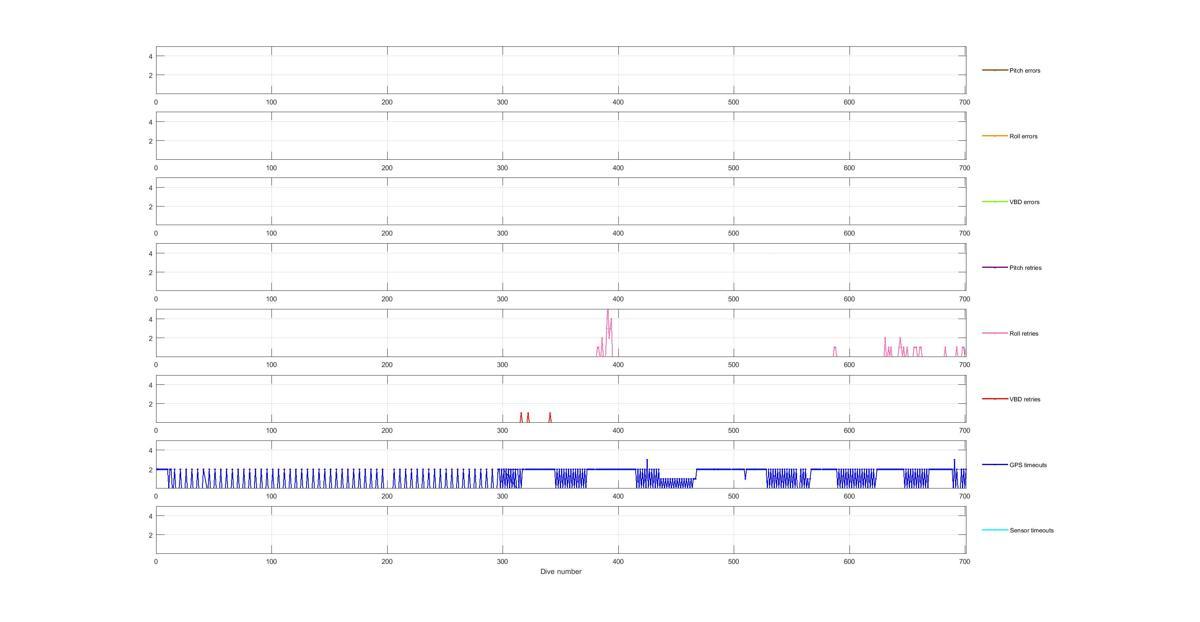Click the 100 tick below the Pitch errors plot
The height and width of the screenshot is (622, 1200).
click(x=271, y=102)
